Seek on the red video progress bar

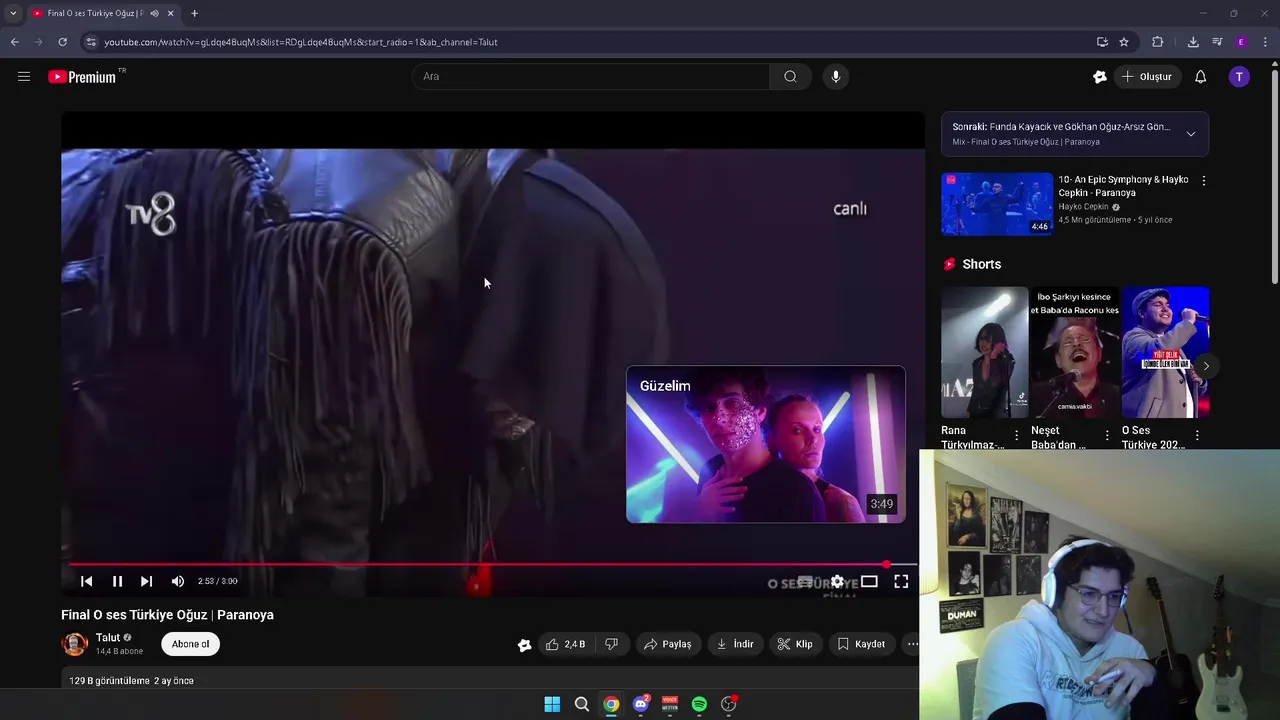(491, 565)
